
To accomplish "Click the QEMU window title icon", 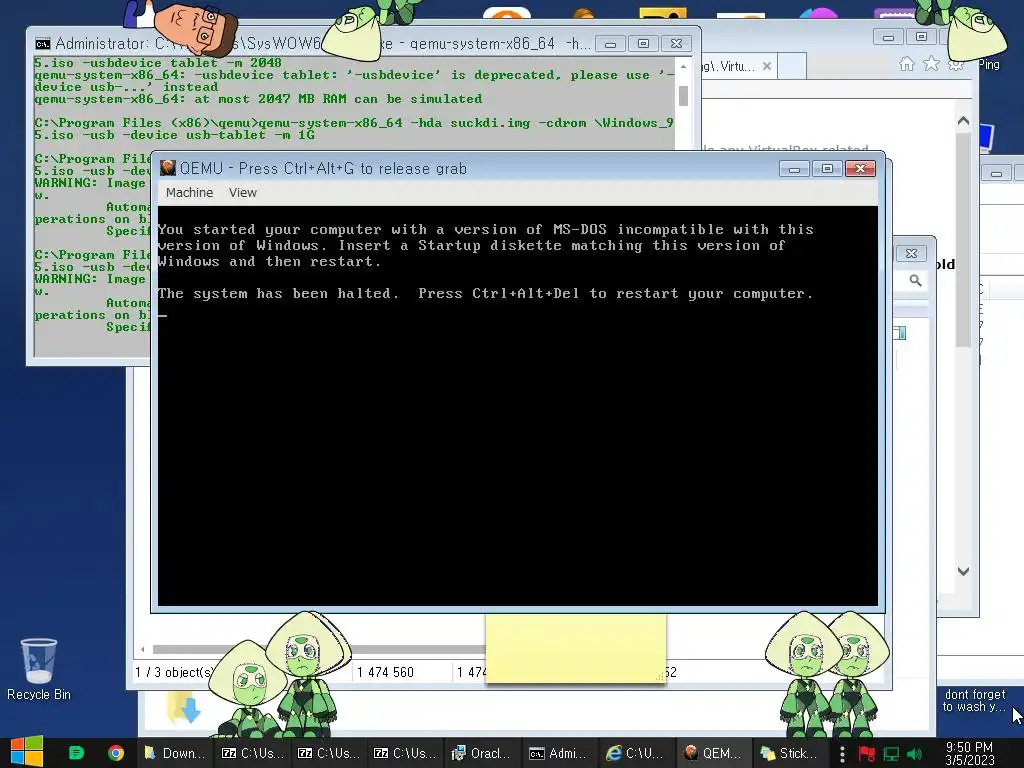I will point(168,168).
